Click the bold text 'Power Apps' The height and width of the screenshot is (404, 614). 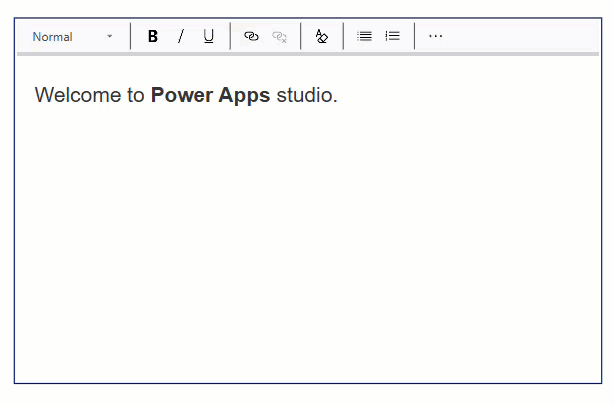210,95
